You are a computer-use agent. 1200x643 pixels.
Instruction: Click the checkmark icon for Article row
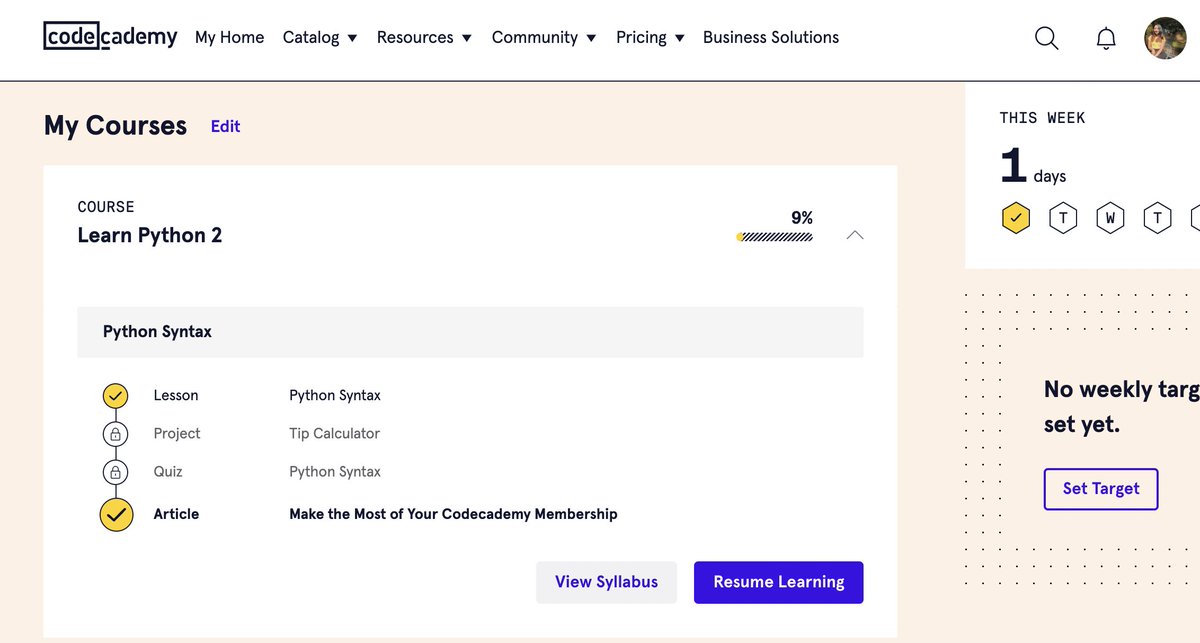point(116,515)
